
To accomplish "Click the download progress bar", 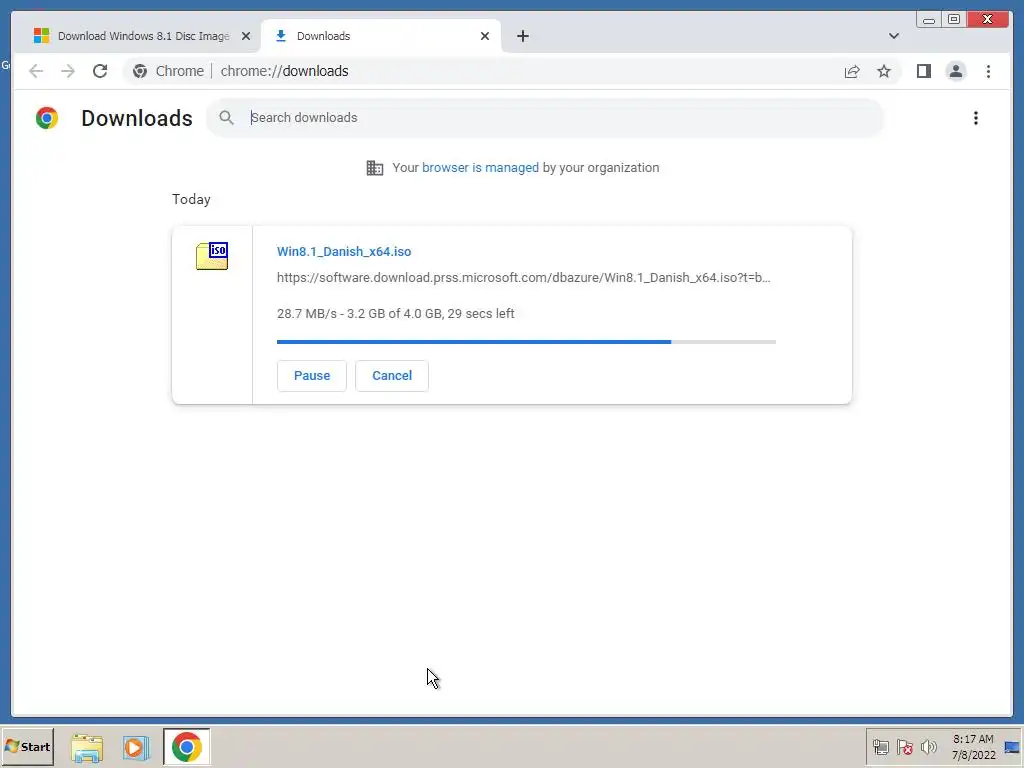I will tap(526, 342).
